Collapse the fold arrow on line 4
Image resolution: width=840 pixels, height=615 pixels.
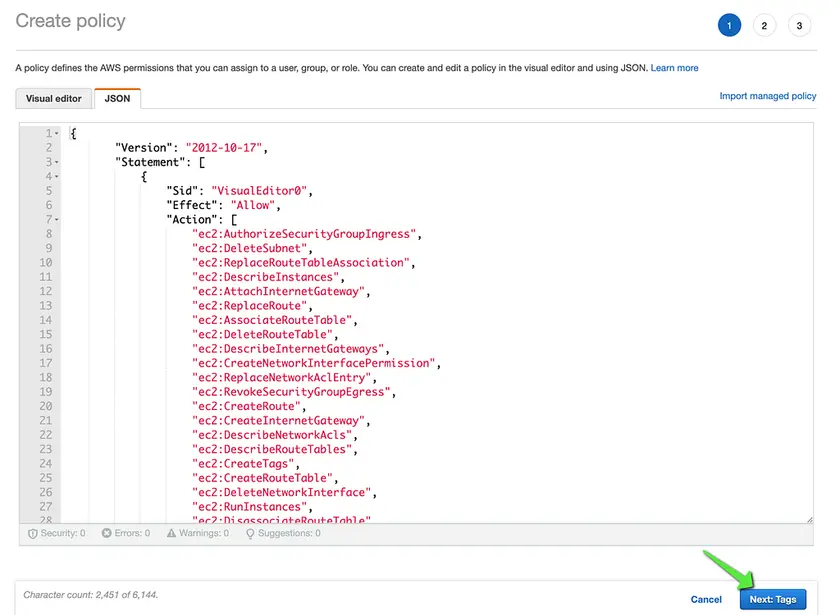pos(57,177)
